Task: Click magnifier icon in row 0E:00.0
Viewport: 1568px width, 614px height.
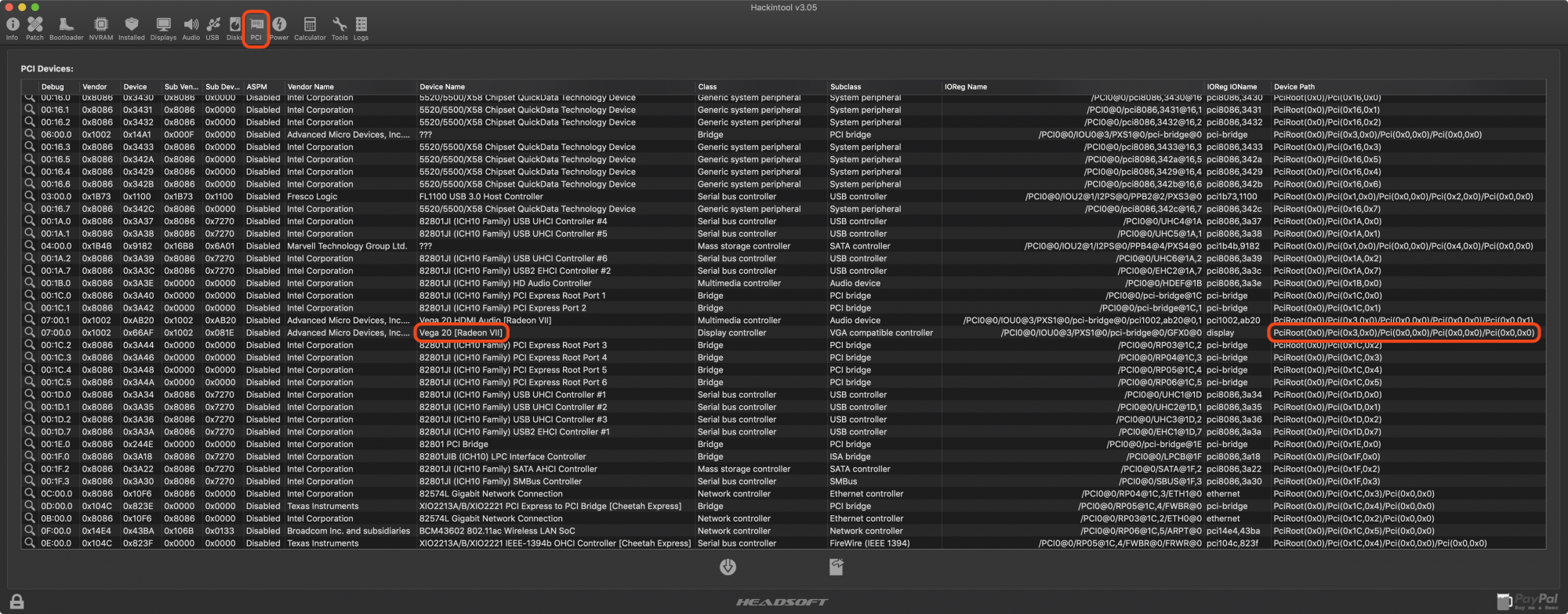Action: click(x=30, y=543)
